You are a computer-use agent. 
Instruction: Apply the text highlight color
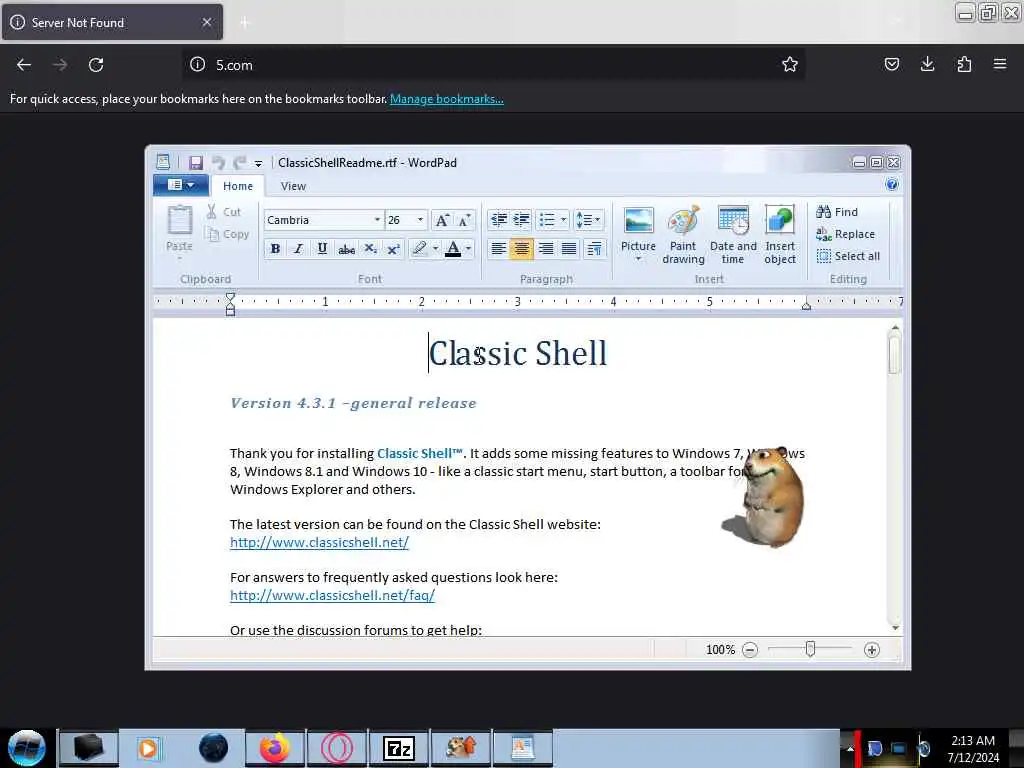[419, 249]
